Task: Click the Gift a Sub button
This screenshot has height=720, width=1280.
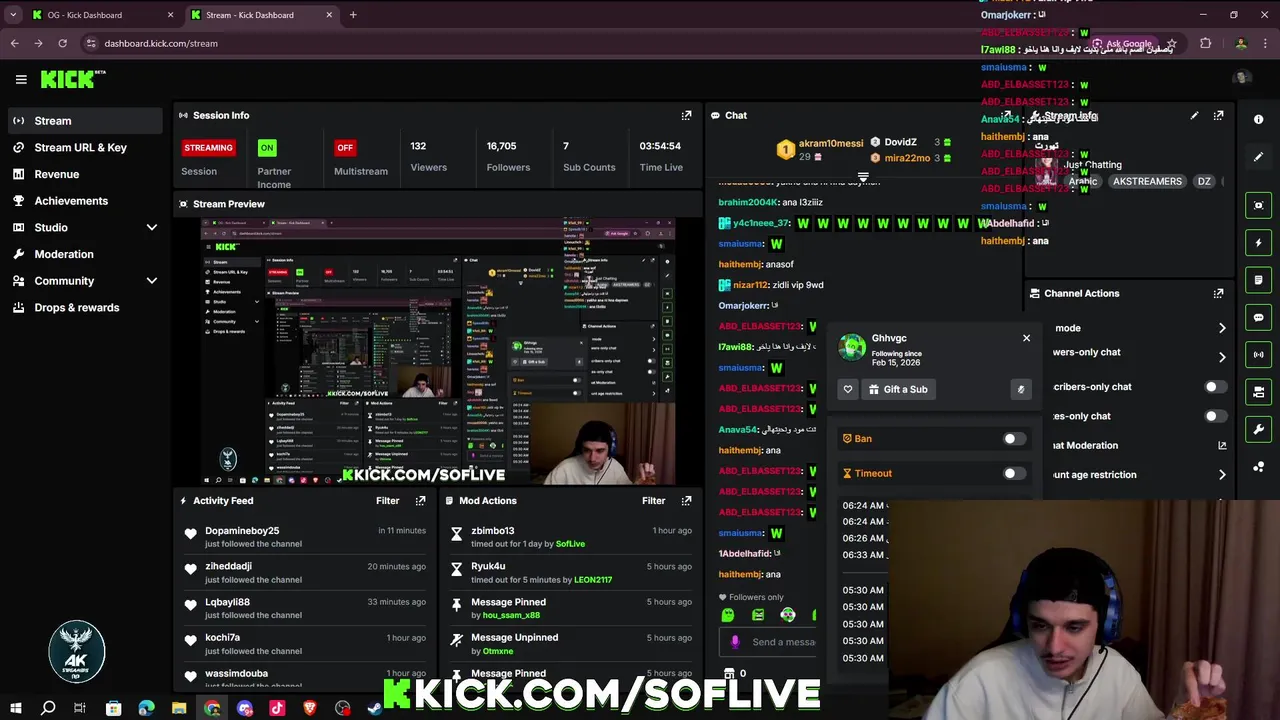Action: click(x=898, y=389)
